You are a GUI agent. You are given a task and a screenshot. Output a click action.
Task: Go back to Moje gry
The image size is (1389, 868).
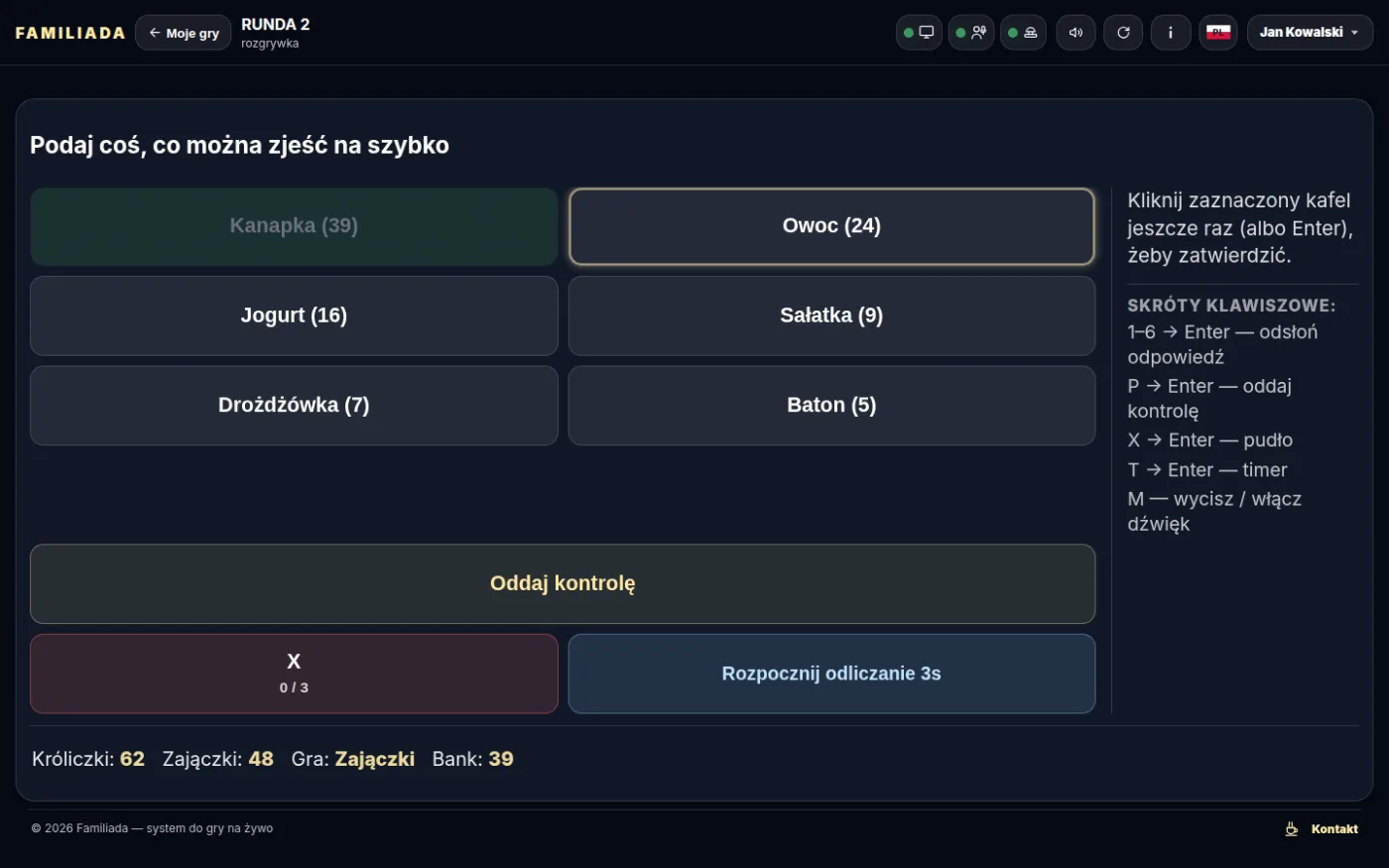[184, 33]
